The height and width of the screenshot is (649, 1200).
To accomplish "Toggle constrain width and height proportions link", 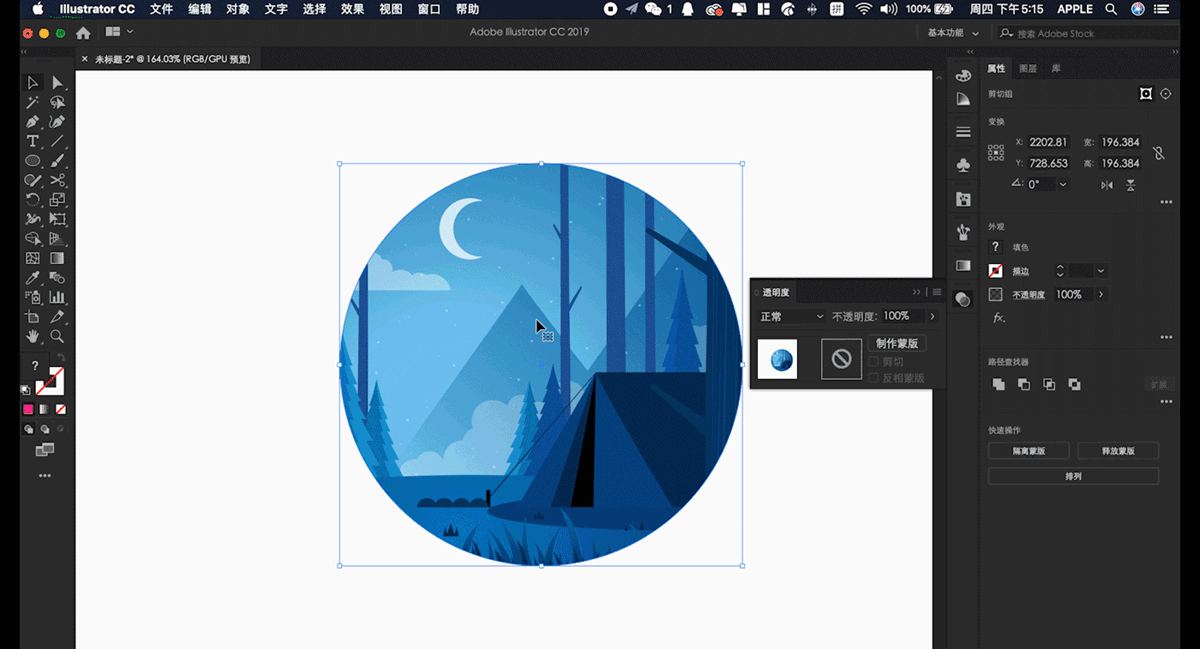I will click(x=1158, y=153).
